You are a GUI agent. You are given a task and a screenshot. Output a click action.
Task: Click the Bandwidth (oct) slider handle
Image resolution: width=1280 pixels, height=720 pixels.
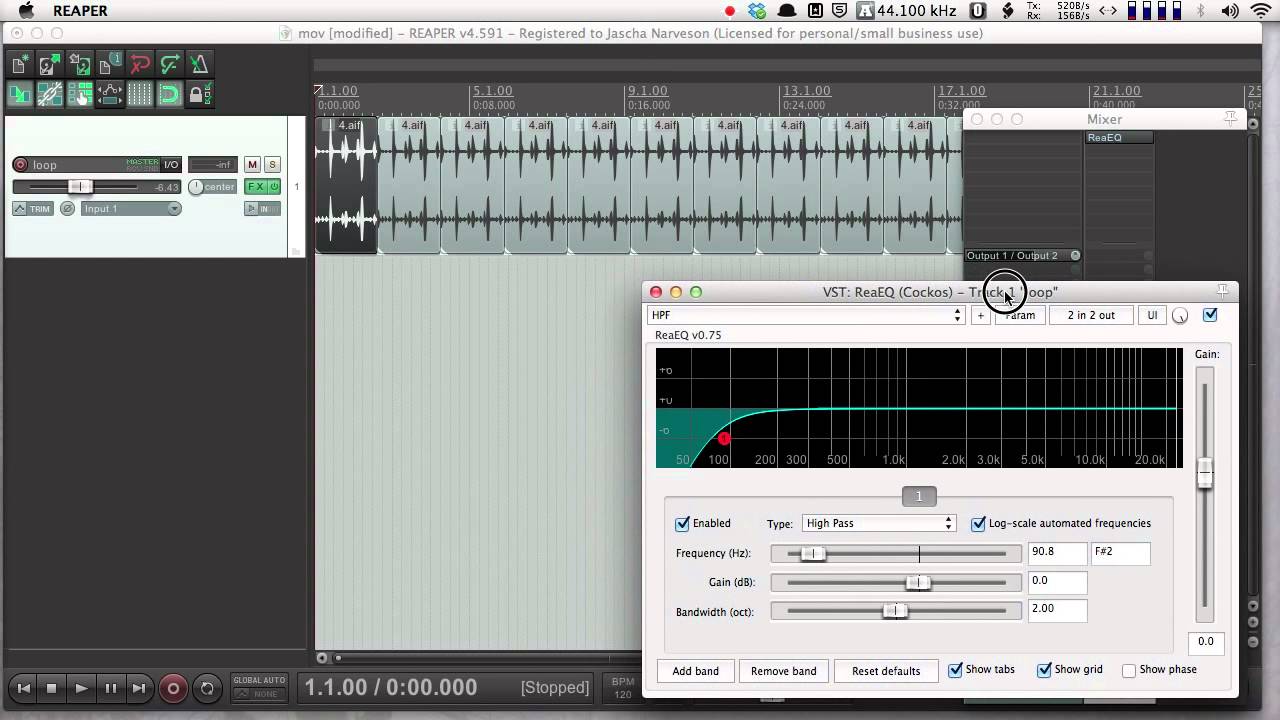click(896, 611)
